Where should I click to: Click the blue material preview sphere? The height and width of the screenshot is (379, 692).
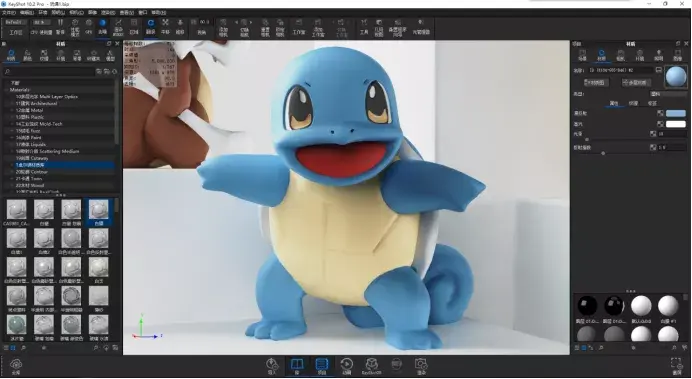pyautogui.click(x=676, y=77)
